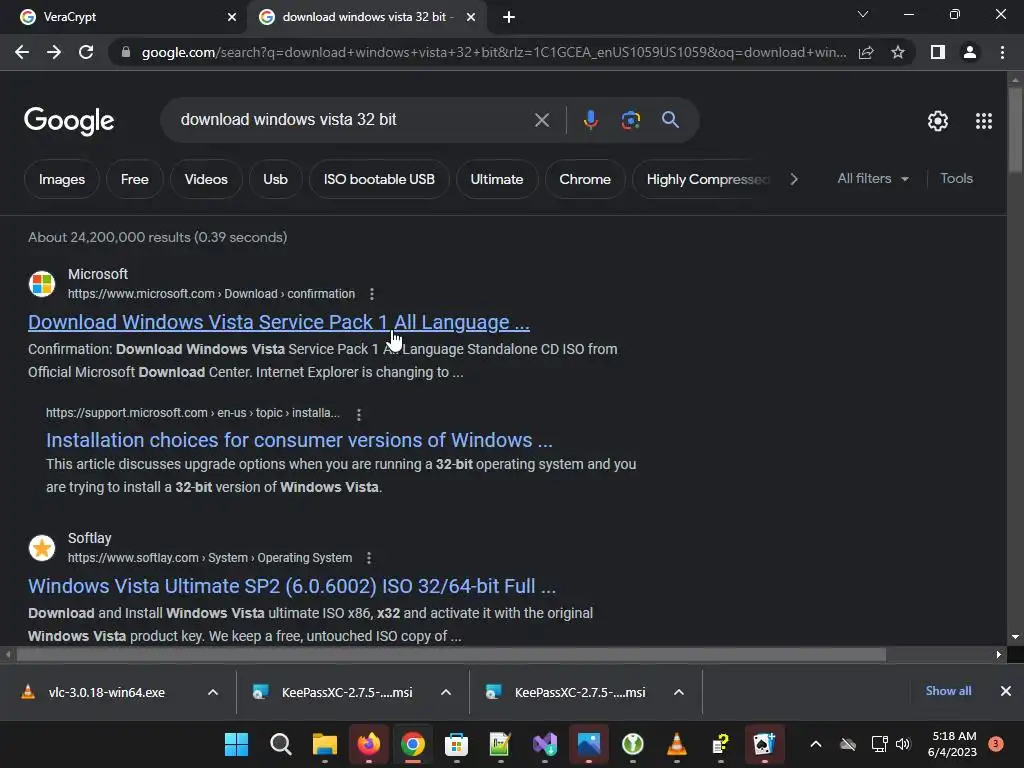Search by image with Google Lens
The height and width of the screenshot is (768, 1024).
point(630,120)
